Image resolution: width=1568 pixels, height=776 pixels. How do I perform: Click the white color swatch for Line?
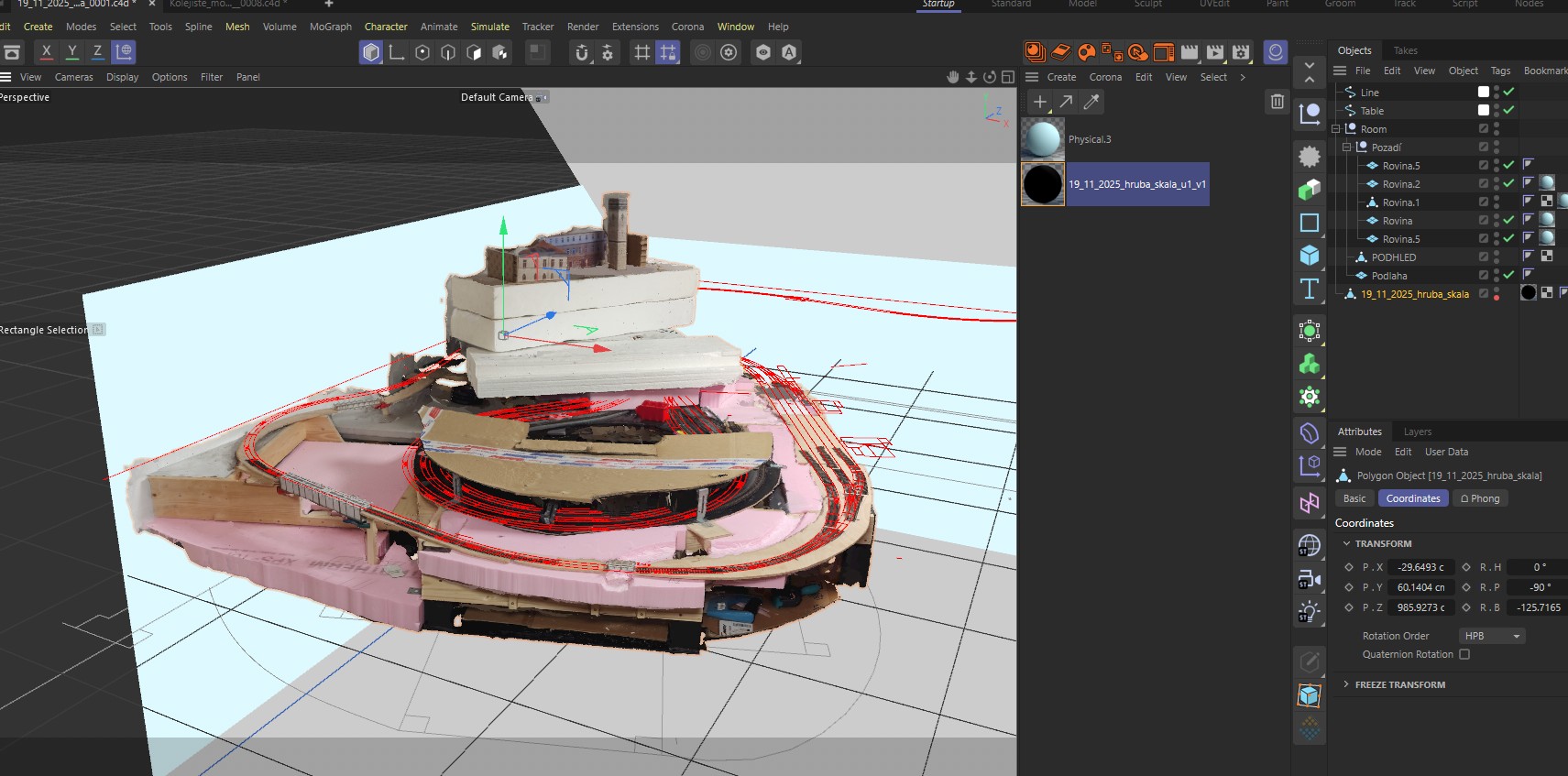(1484, 92)
